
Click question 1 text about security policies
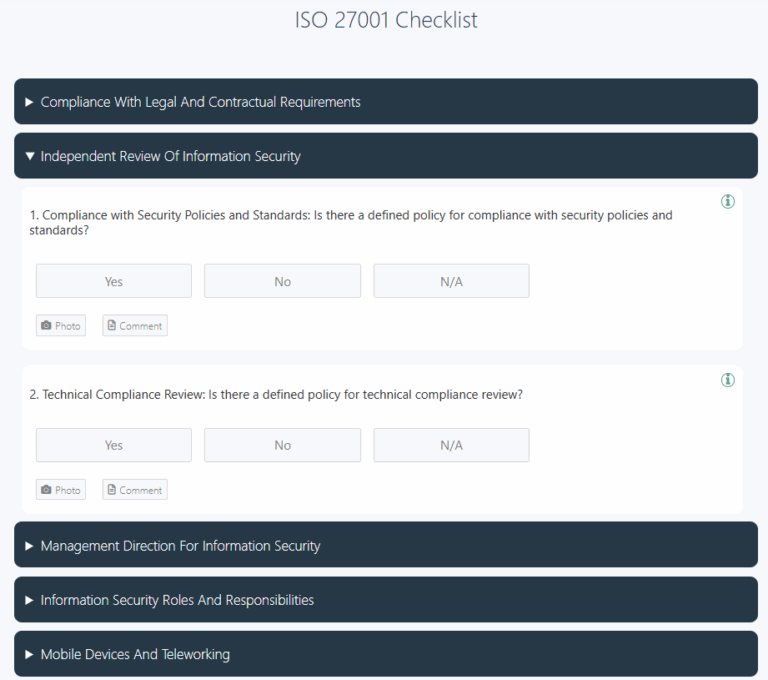click(351, 222)
